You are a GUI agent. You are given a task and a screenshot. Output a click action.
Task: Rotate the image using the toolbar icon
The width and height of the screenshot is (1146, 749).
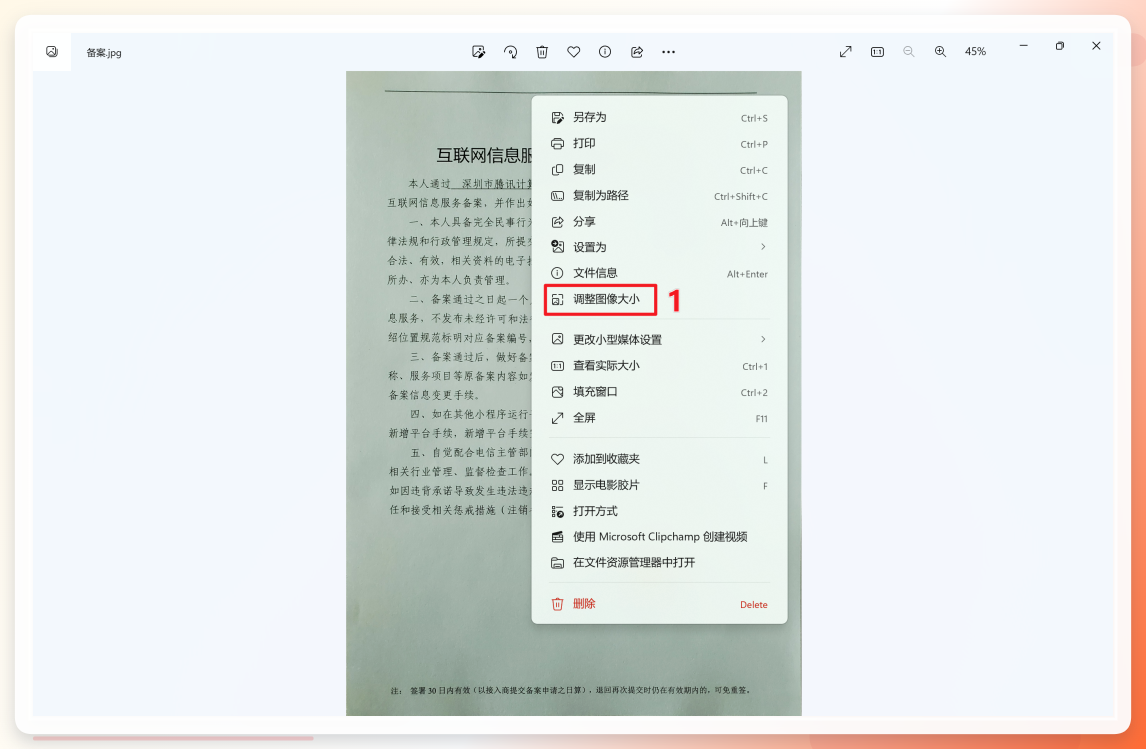pos(510,52)
